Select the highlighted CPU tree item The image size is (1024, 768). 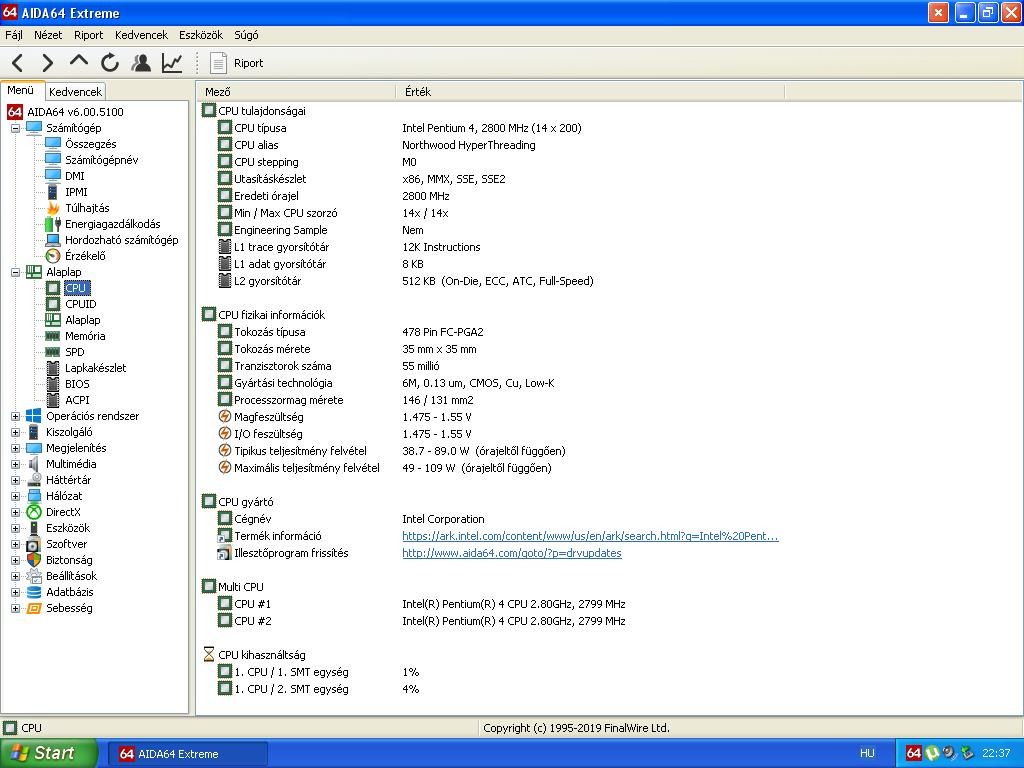(x=76, y=288)
